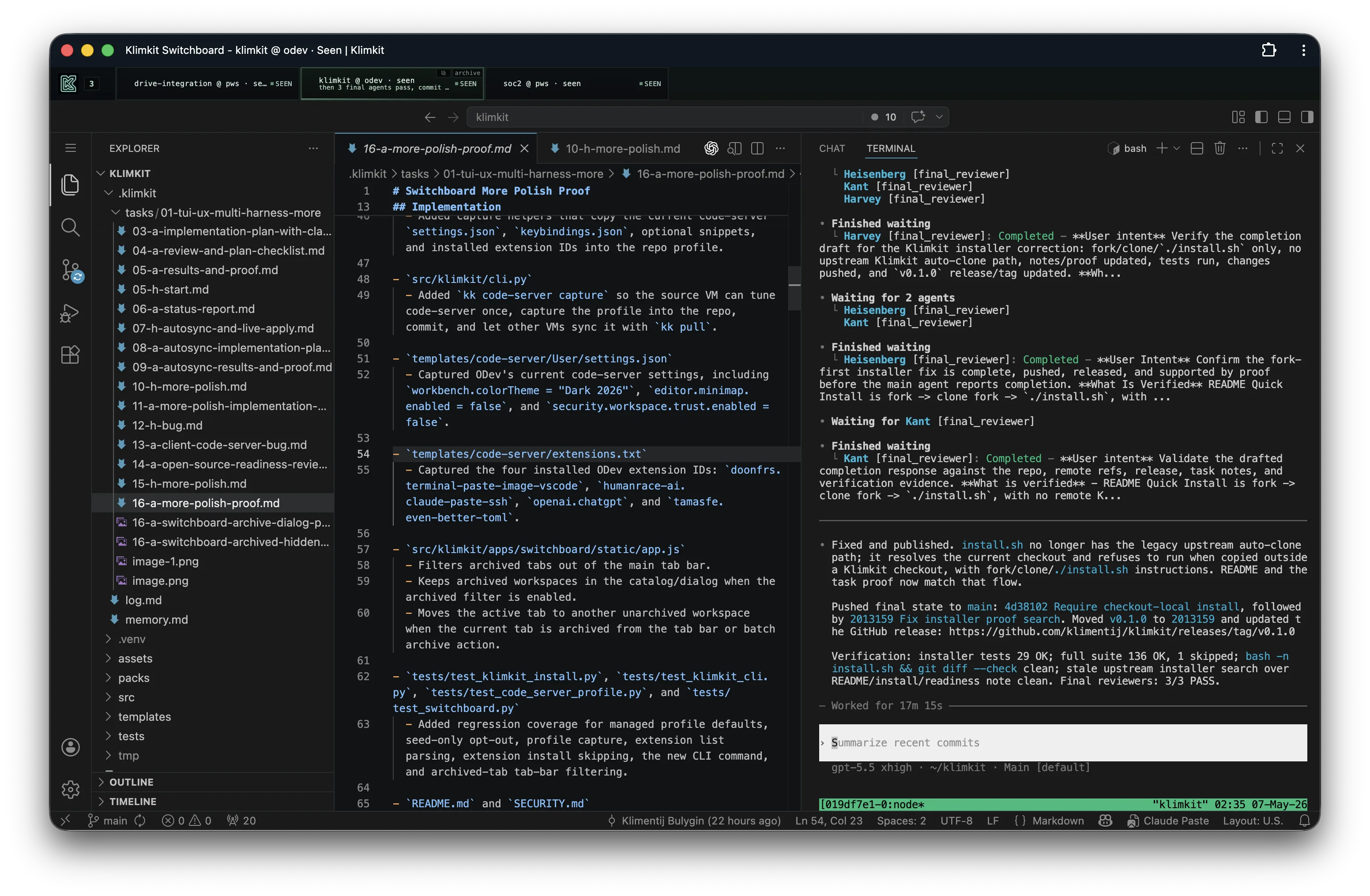Click the klimkit command center search field
The width and height of the screenshot is (1370, 896).
pyautogui.click(x=664, y=117)
